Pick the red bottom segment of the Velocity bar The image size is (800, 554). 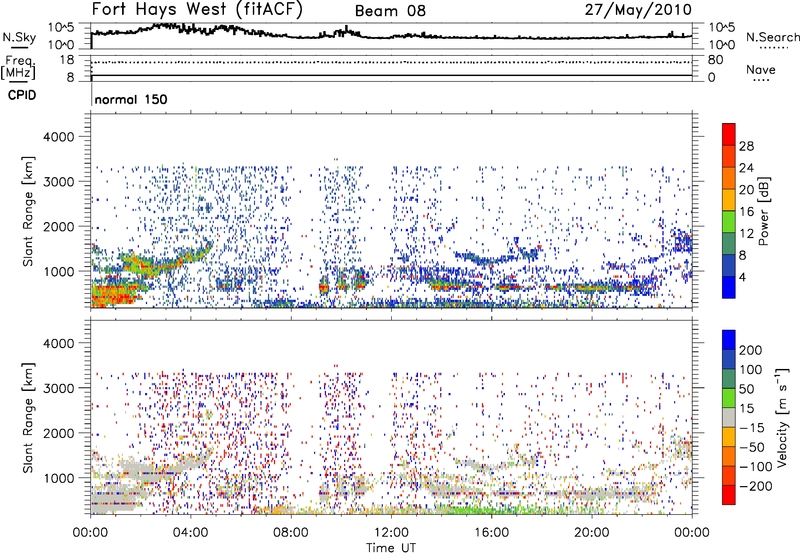click(729, 495)
